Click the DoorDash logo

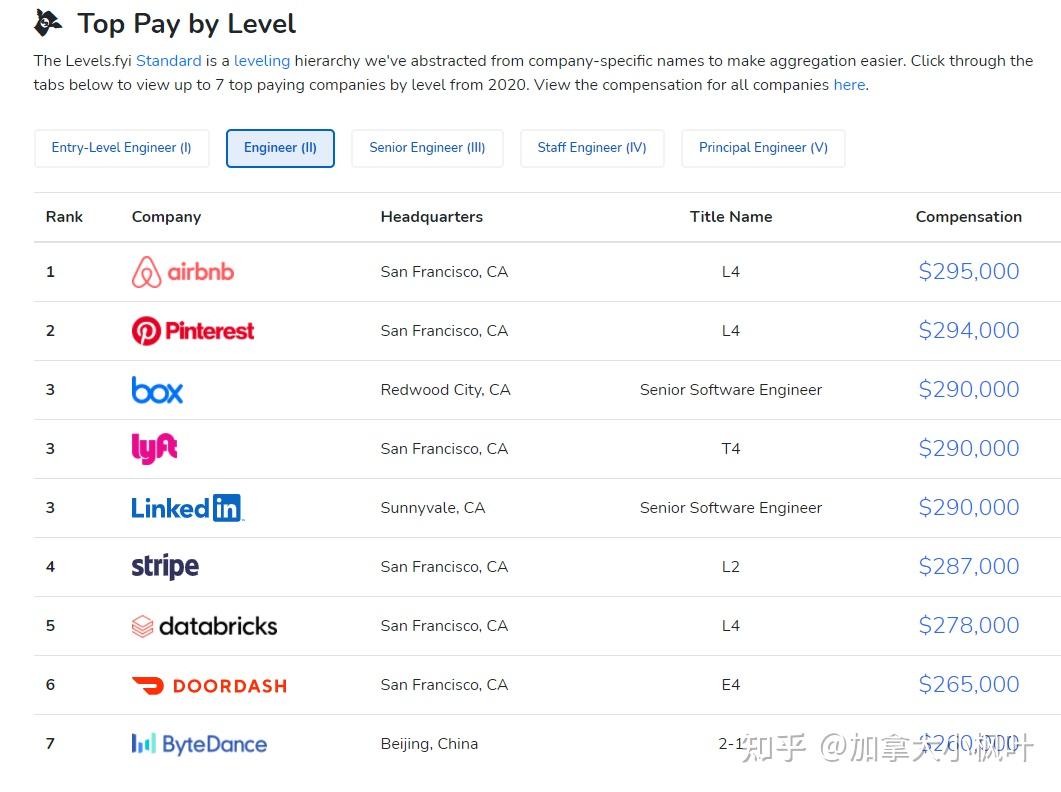tap(209, 686)
